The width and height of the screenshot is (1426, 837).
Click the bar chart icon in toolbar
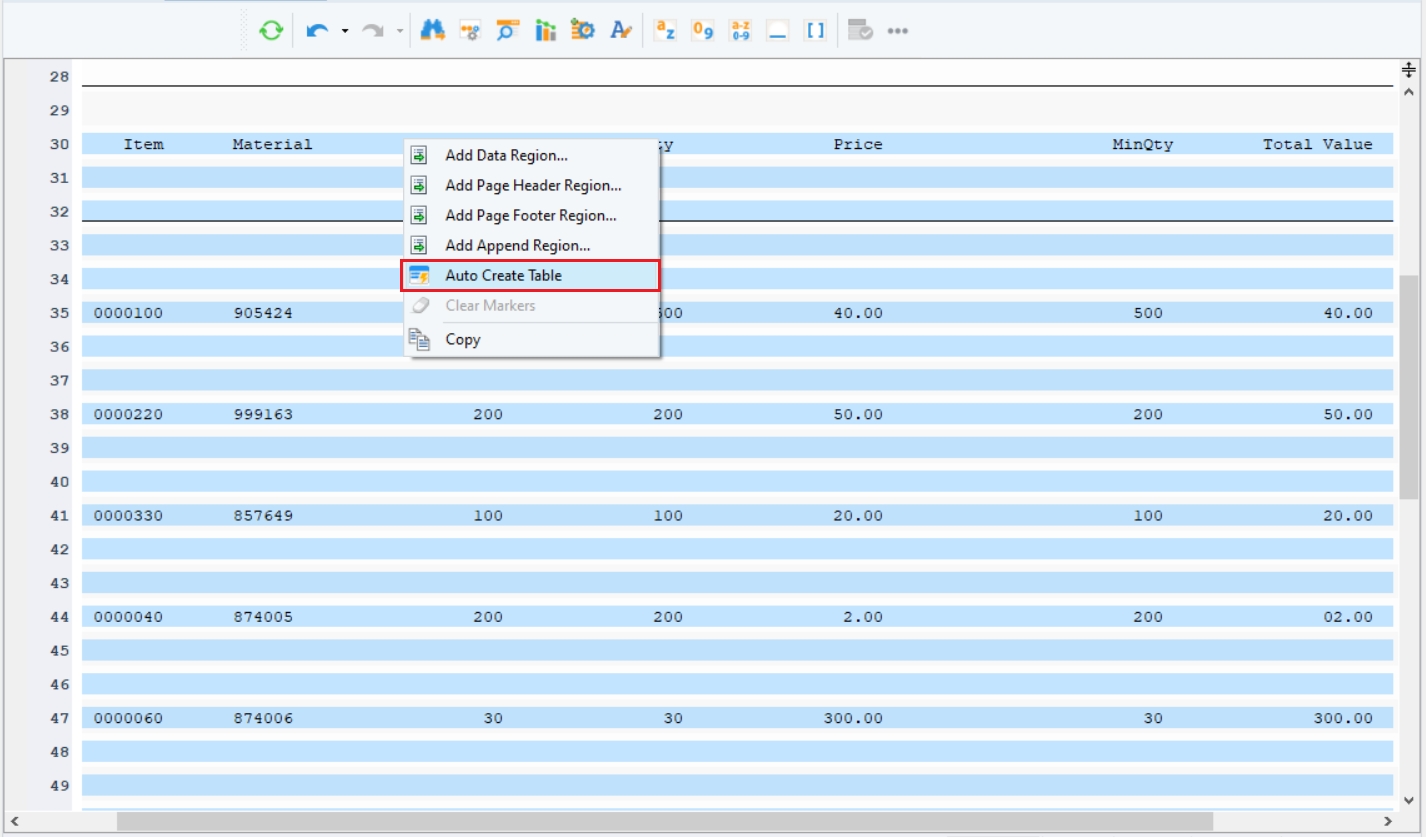[545, 31]
